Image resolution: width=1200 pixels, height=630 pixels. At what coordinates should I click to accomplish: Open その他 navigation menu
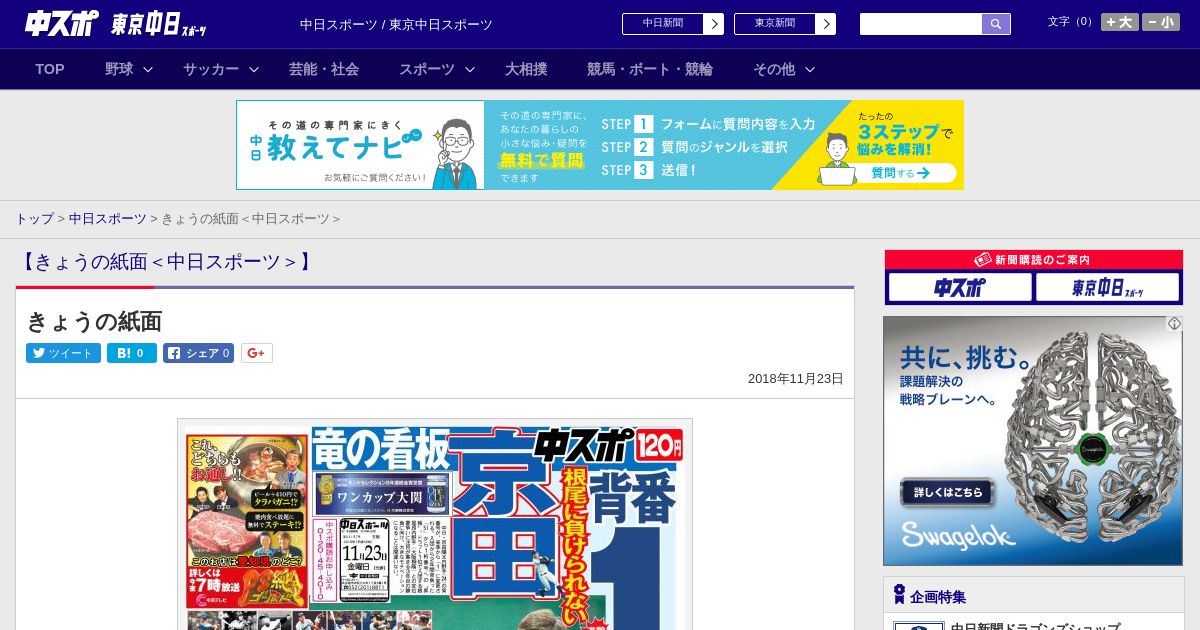coord(774,69)
